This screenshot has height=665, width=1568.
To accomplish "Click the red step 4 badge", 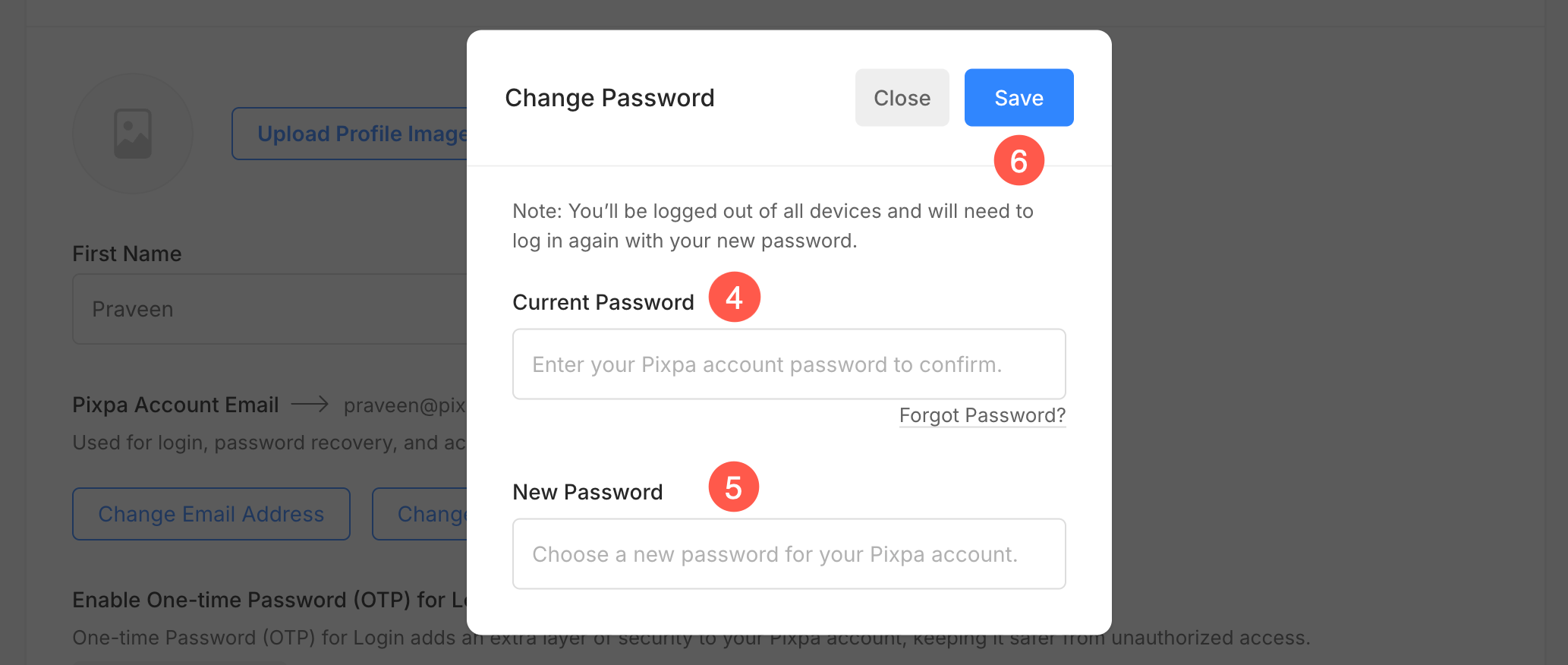I will coord(734,297).
